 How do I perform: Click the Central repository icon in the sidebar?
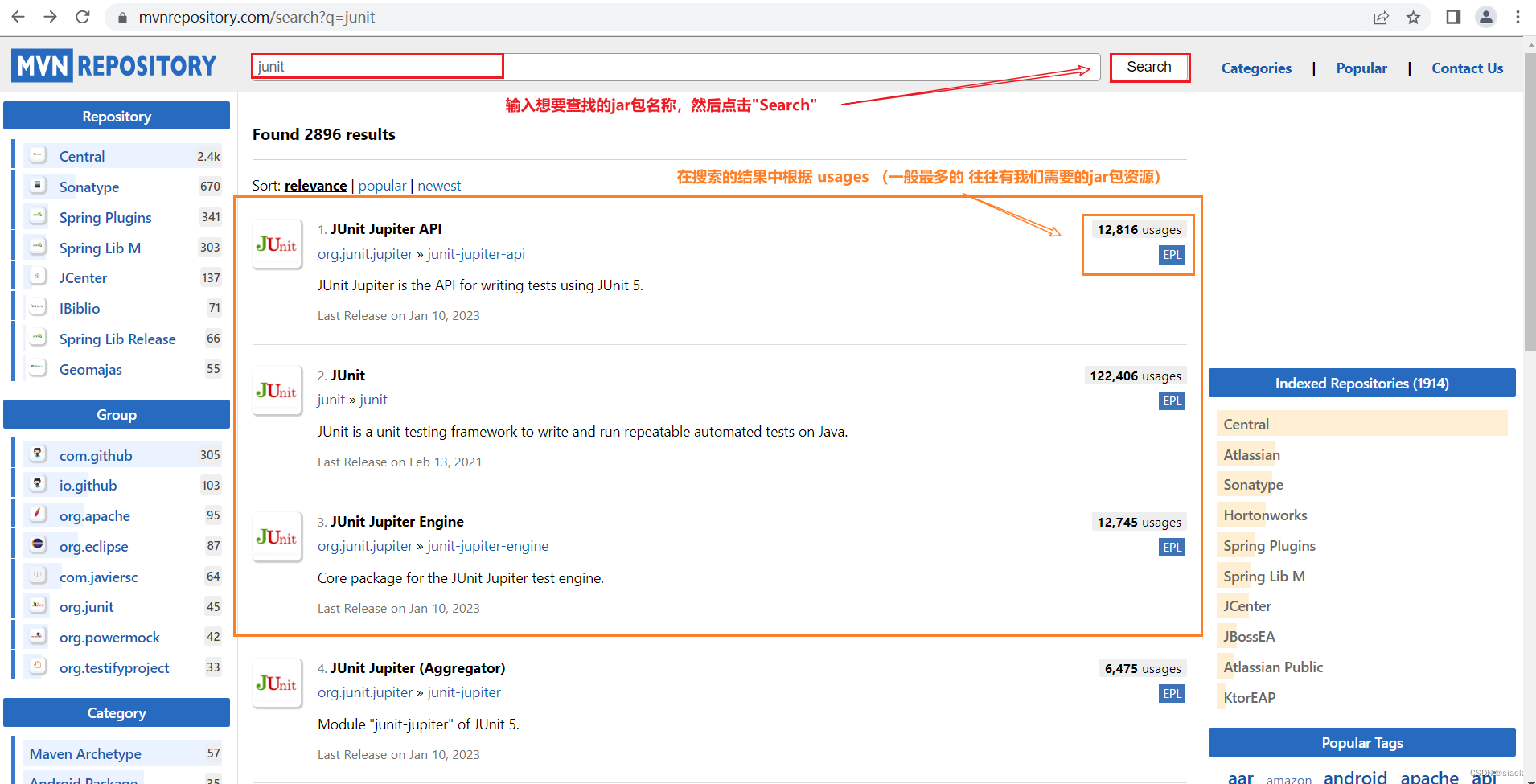38,155
